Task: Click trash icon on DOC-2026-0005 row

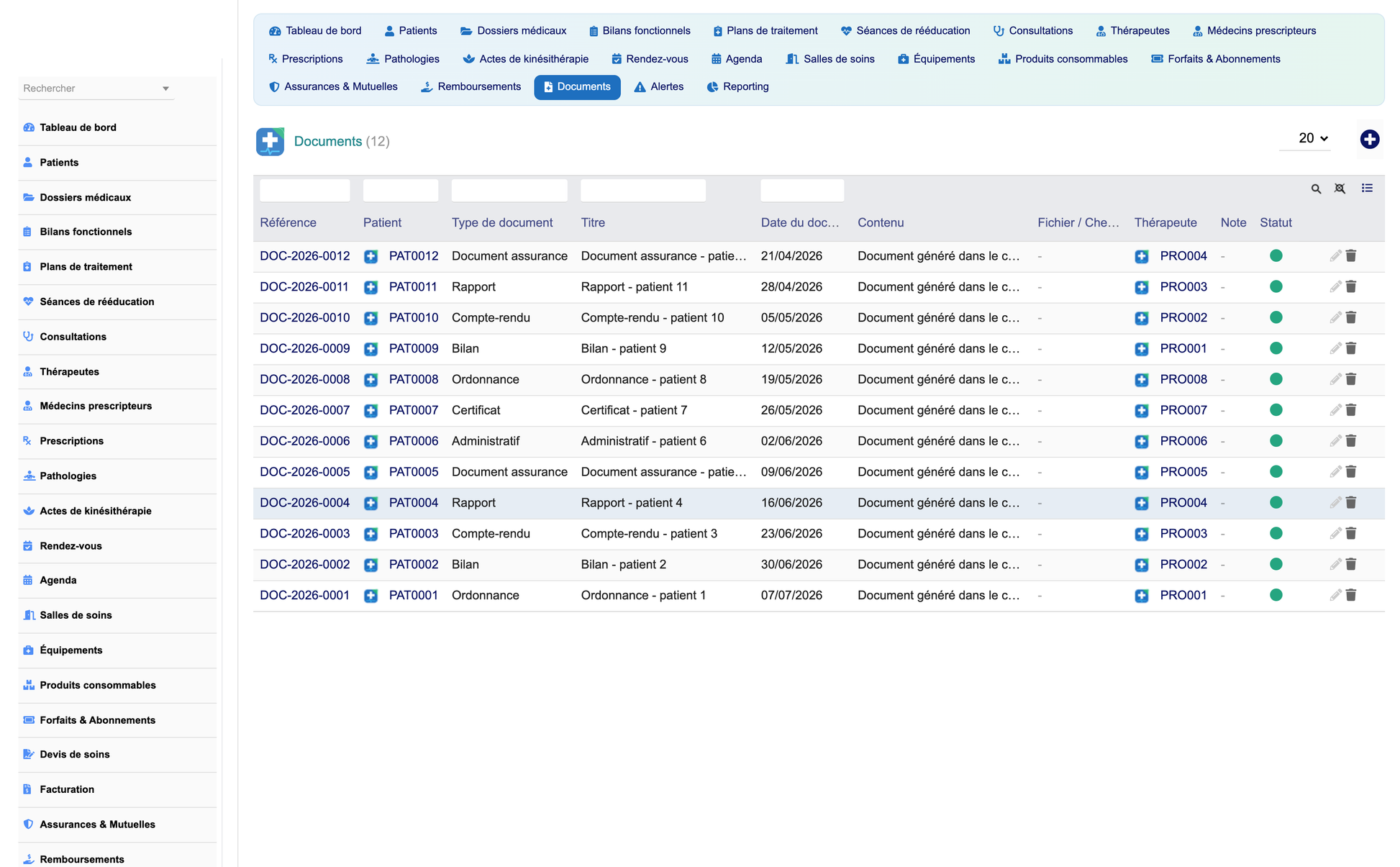Action: [x=1351, y=472]
